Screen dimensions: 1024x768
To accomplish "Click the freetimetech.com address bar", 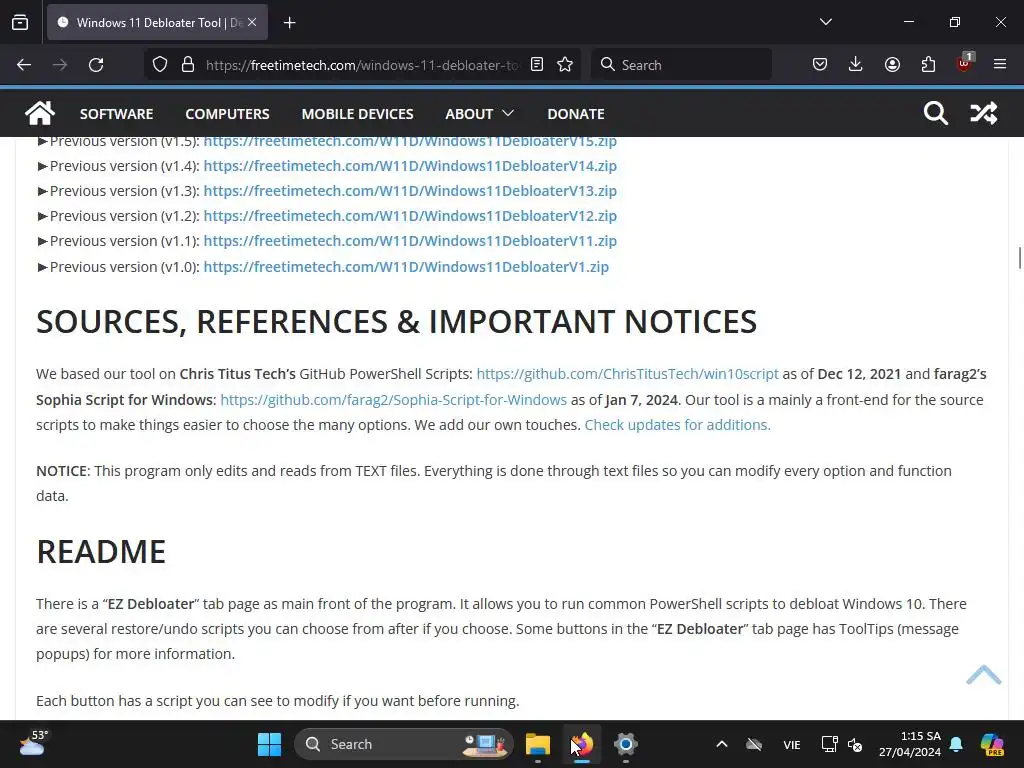I will tap(362, 65).
